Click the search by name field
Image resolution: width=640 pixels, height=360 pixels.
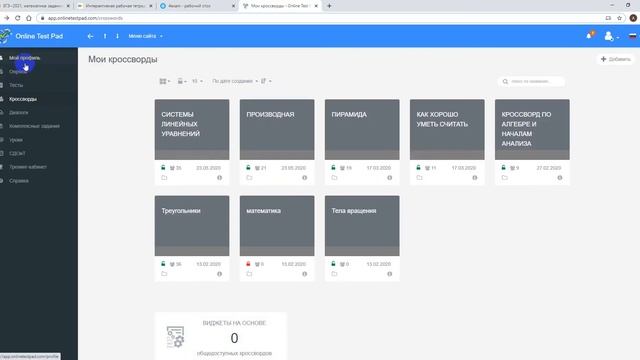click(x=531, y=81)
